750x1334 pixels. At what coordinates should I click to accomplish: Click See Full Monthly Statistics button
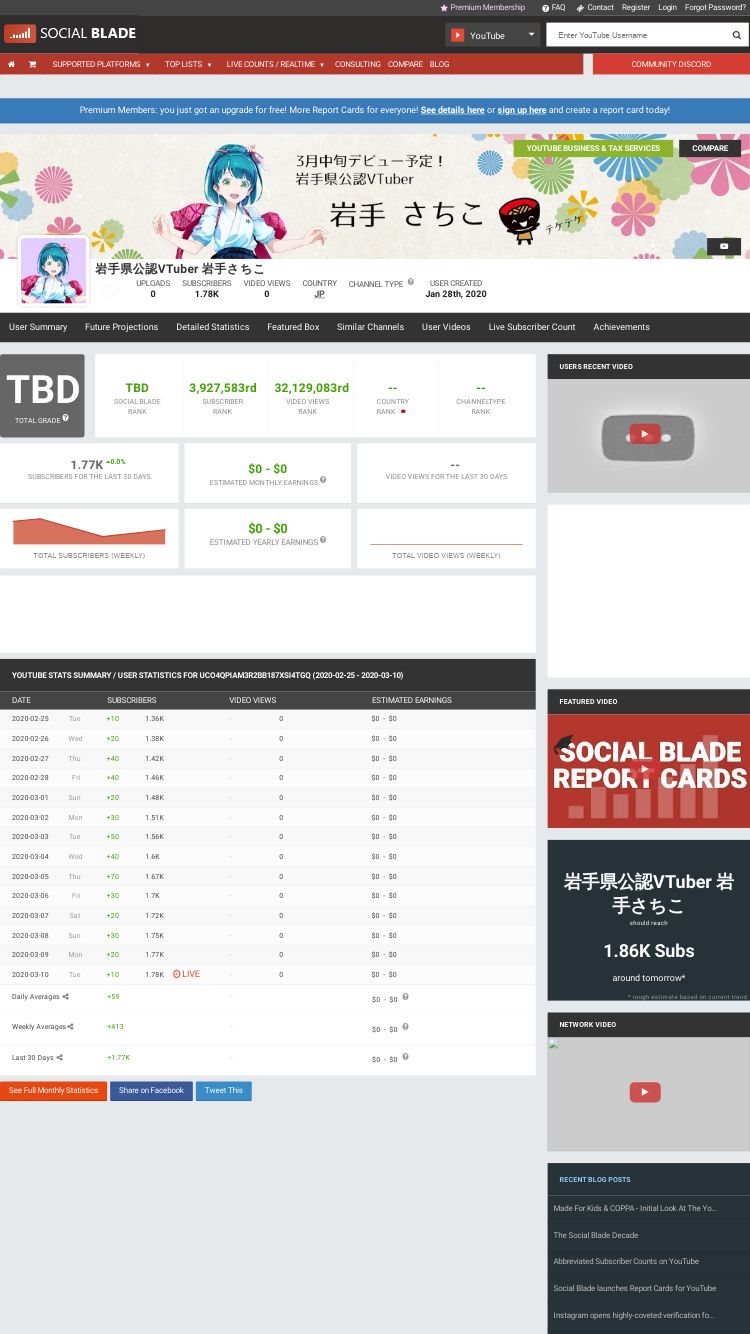pyautogui.click(x=53, y=1090)
